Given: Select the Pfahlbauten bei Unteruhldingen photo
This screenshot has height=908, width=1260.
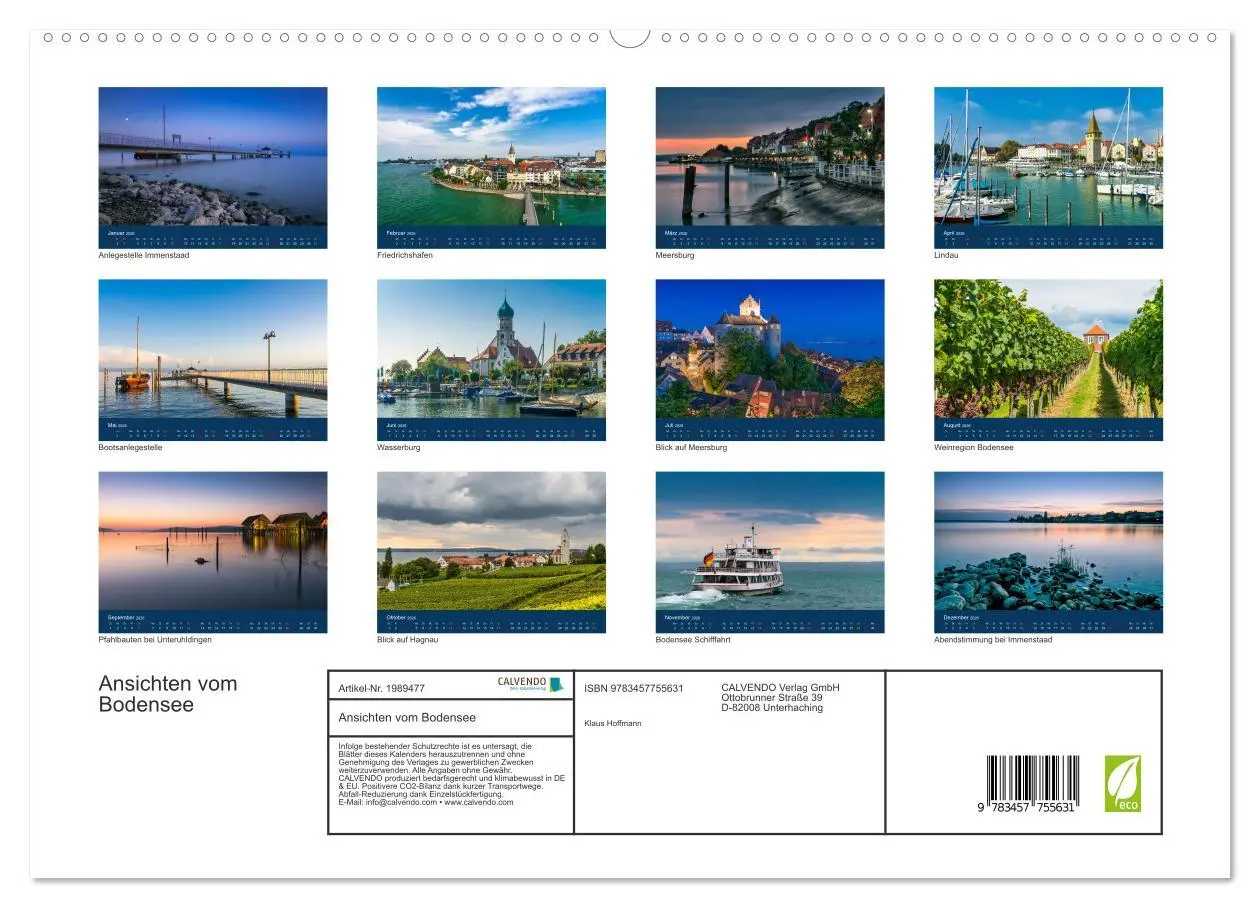Looking at the screenshot, I should tap(212, 541).
